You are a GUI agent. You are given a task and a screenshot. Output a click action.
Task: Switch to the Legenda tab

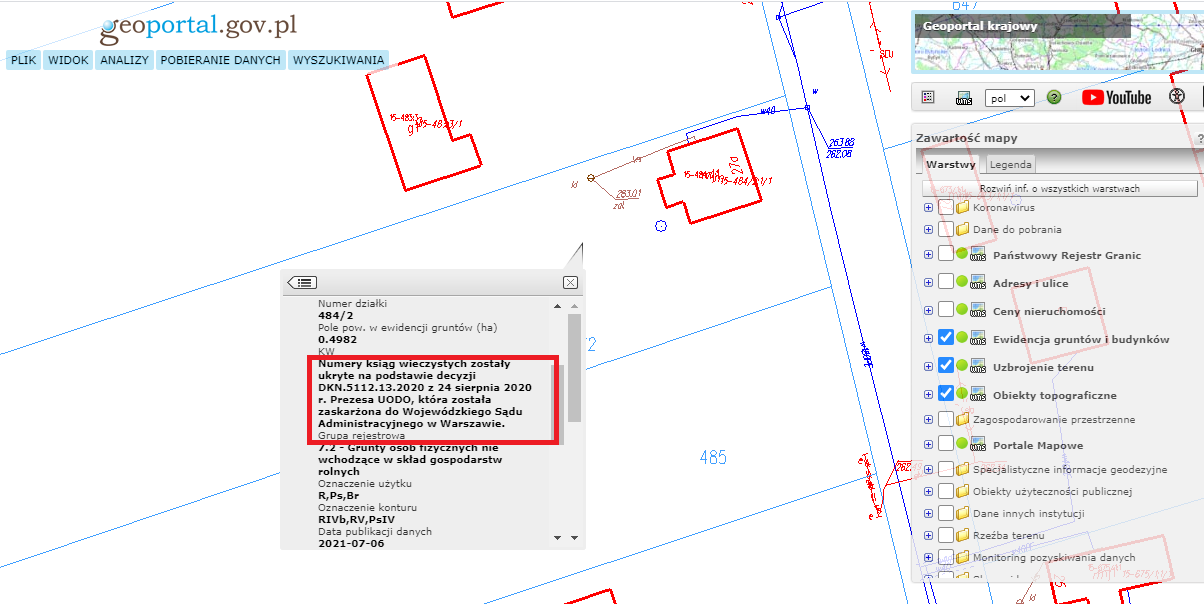[1011, 165]
